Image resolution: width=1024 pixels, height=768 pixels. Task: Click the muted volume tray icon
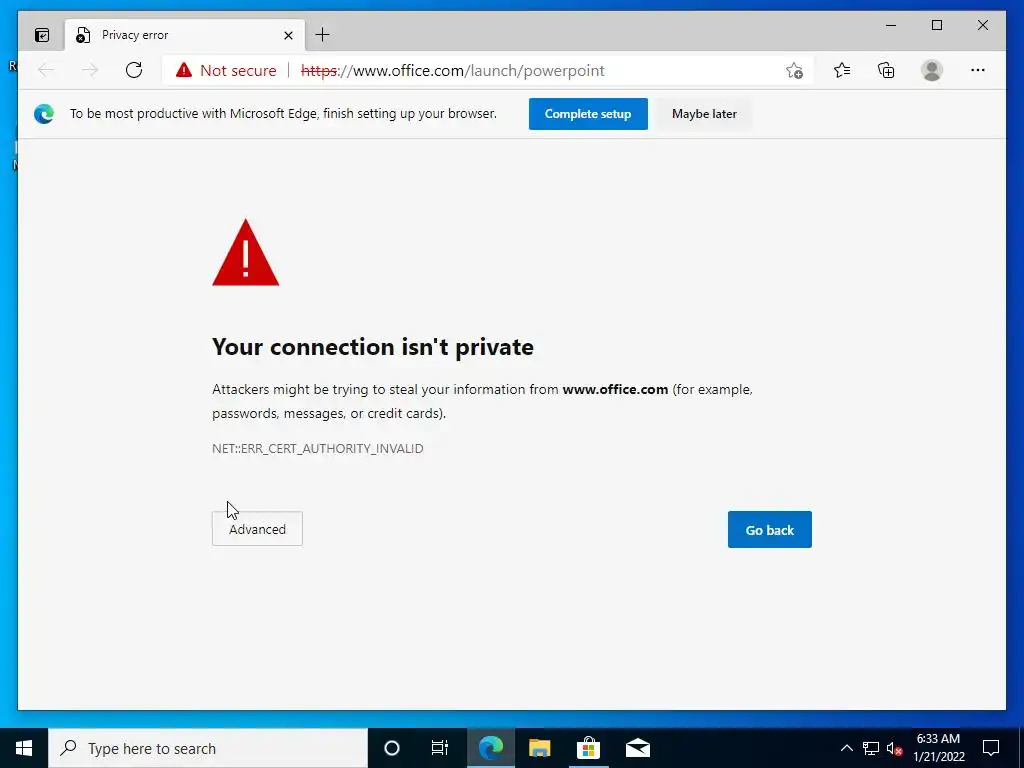(894, 748)
